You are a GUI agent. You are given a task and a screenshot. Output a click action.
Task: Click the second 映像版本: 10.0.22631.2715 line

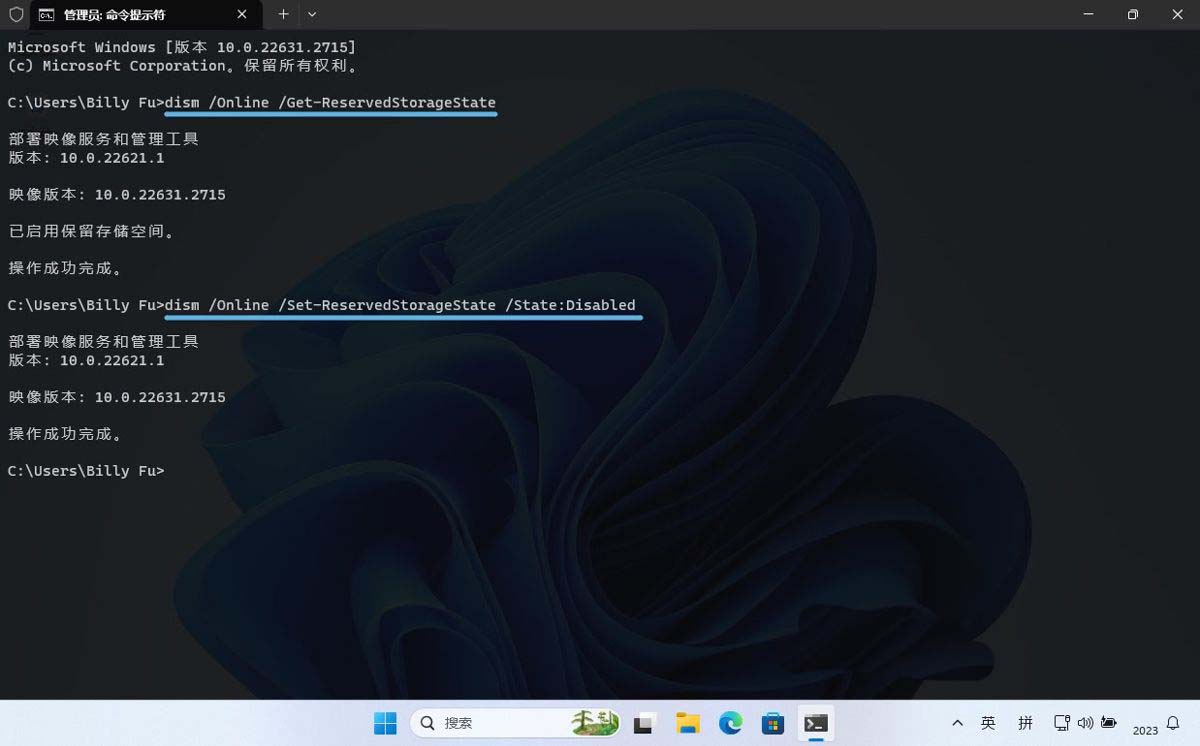click(117, 397)
